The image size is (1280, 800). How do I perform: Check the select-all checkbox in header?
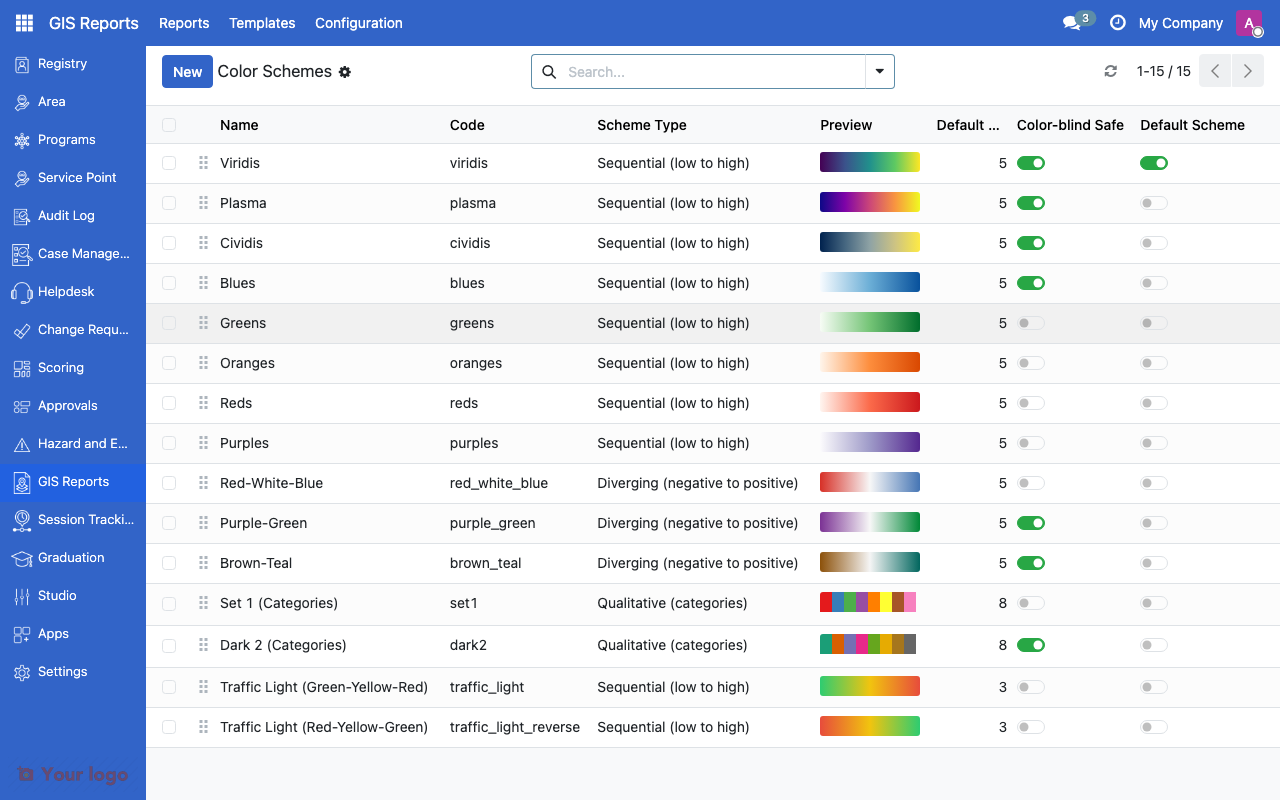pyautogui.click(x=169, y=125)
